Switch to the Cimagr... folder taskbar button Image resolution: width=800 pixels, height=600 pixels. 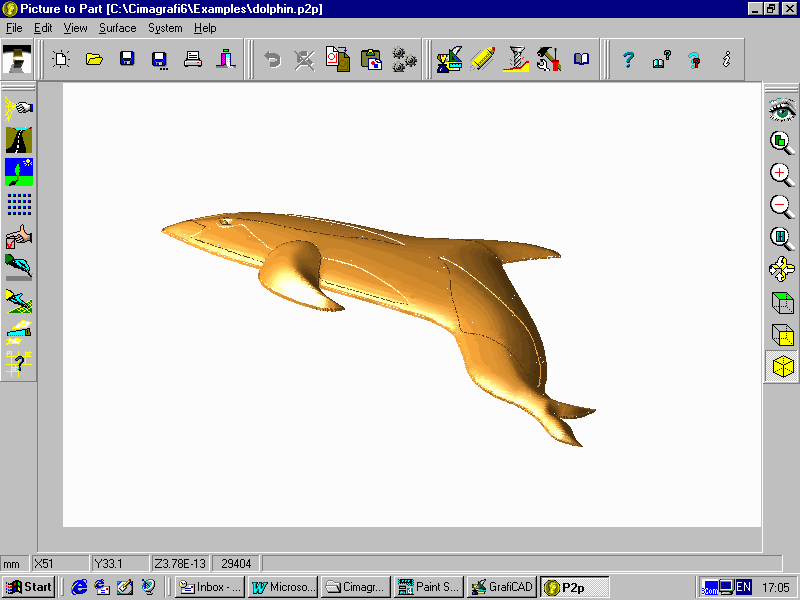pos(356,587)
